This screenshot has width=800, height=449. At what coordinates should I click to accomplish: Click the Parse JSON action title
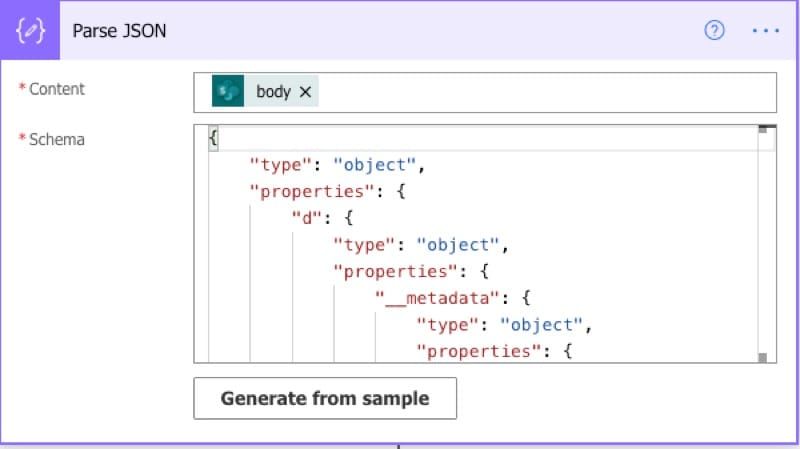pyautogui.click(x=119, y=31)
